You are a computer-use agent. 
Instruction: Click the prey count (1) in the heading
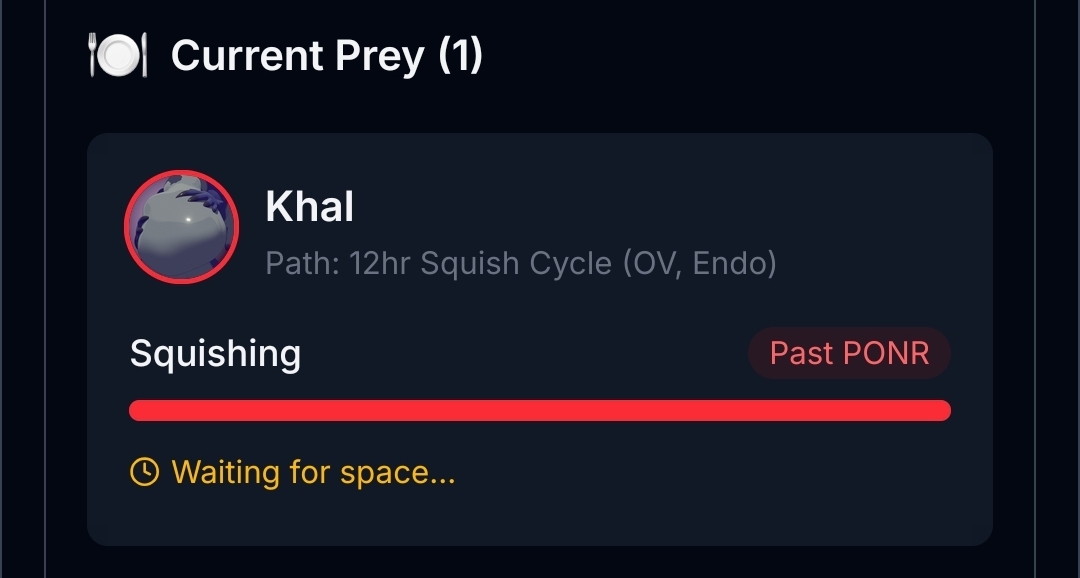(x=460, y=56)
